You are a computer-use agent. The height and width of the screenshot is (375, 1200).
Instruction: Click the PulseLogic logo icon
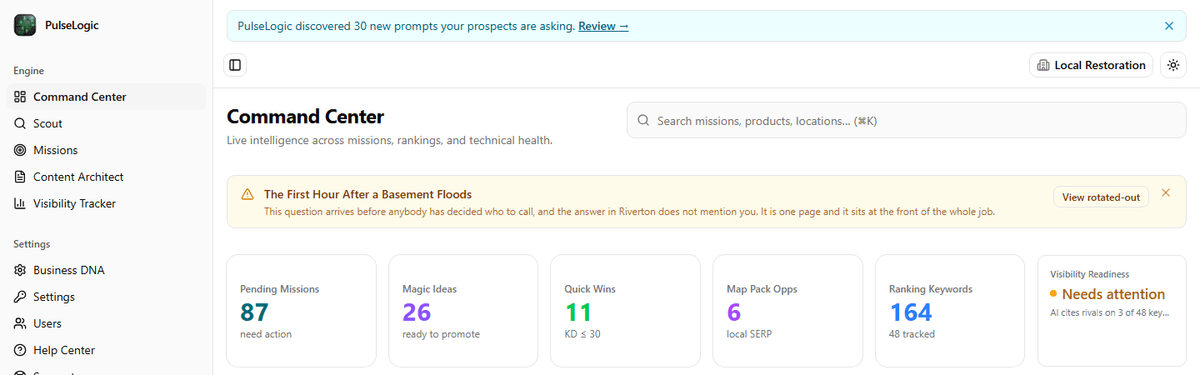click(x=25, y=25)
